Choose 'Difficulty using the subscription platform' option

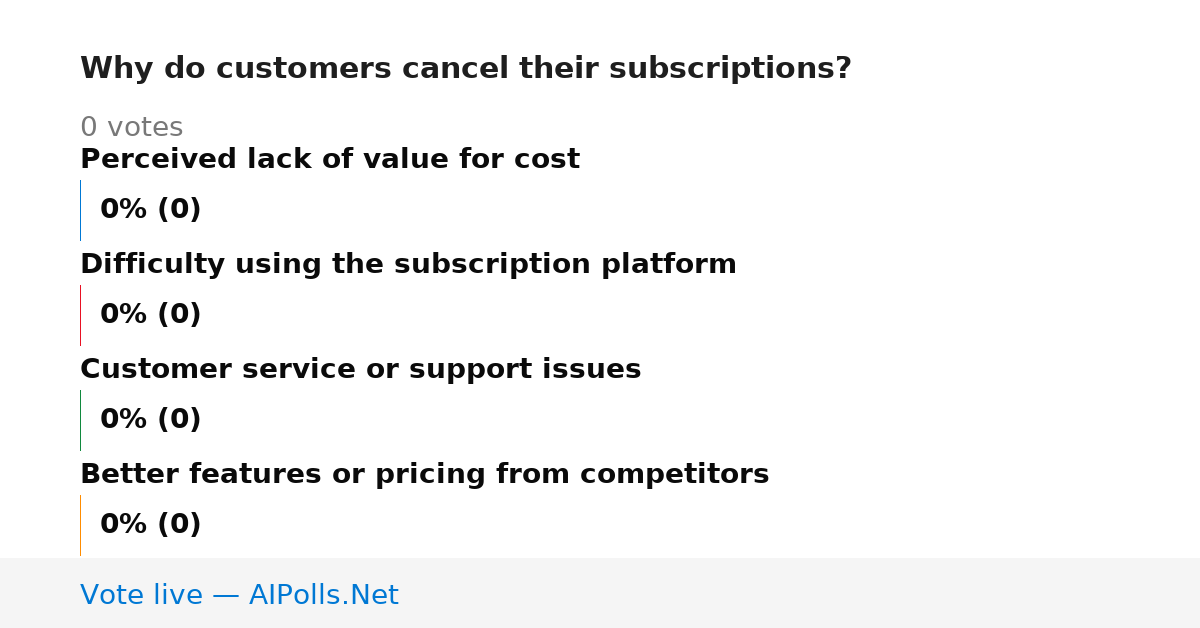tap(408, 264)
